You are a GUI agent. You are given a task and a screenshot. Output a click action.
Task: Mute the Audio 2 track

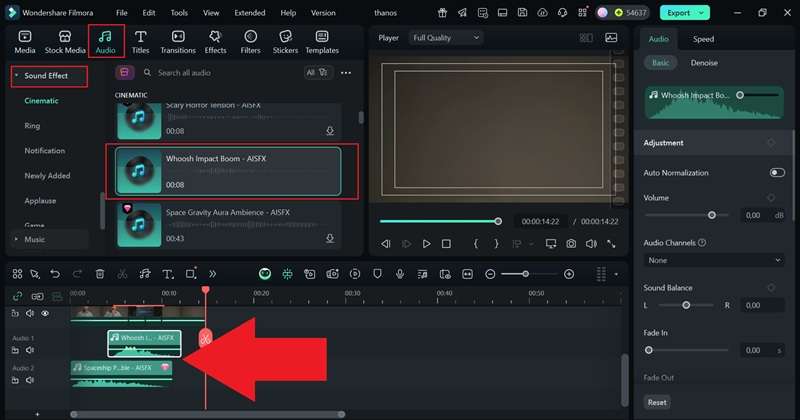[x=30, y=380]
